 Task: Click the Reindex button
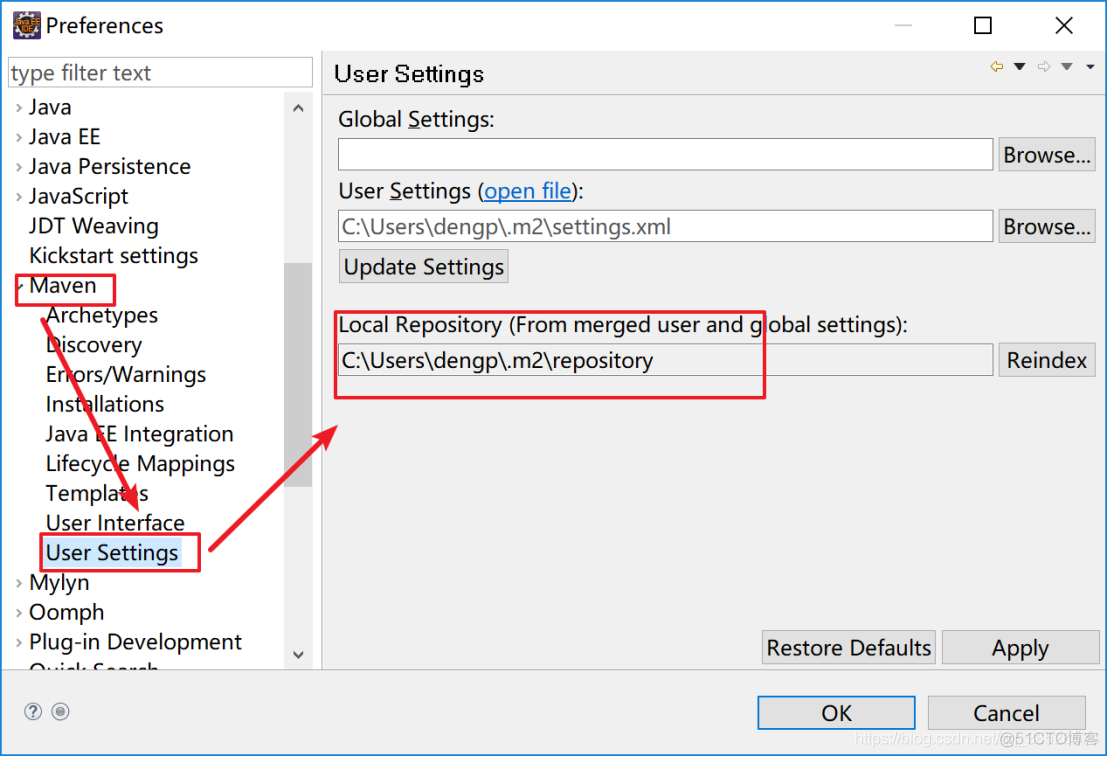point(1046,360)
